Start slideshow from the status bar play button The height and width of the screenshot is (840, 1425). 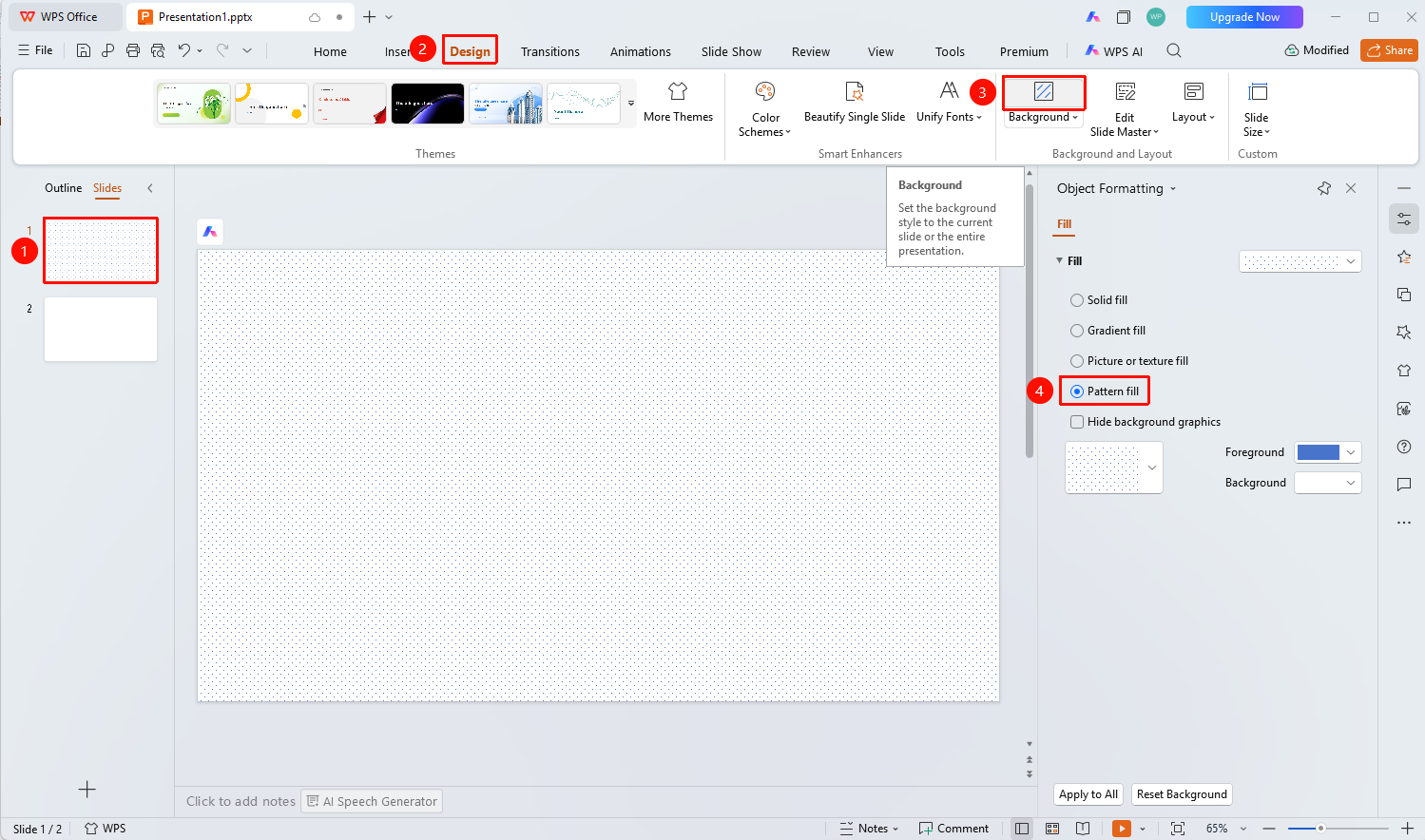click(1122, 829)
